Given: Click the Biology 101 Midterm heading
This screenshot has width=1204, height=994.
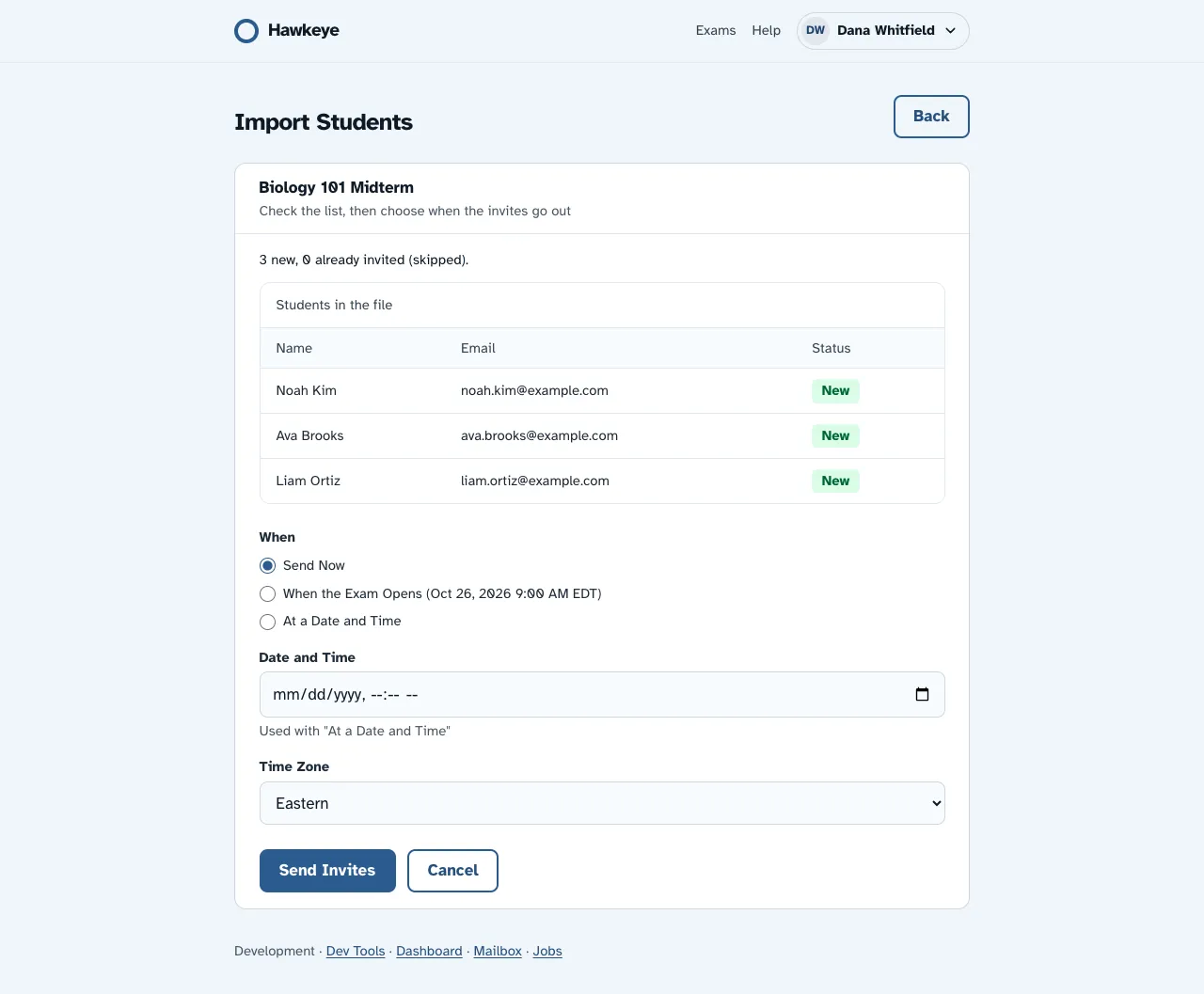Looking at the screenshot, I should pyautogui.click(x=336, y=187).
